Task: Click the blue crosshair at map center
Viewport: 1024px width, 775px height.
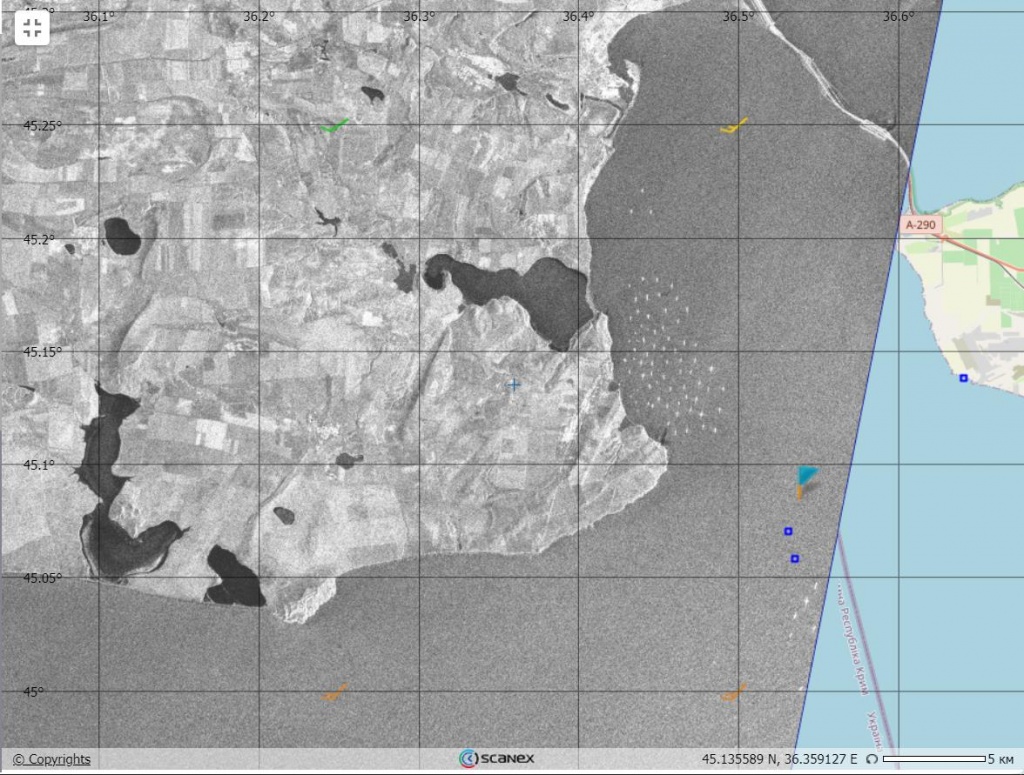Action: tap(514, 385)
